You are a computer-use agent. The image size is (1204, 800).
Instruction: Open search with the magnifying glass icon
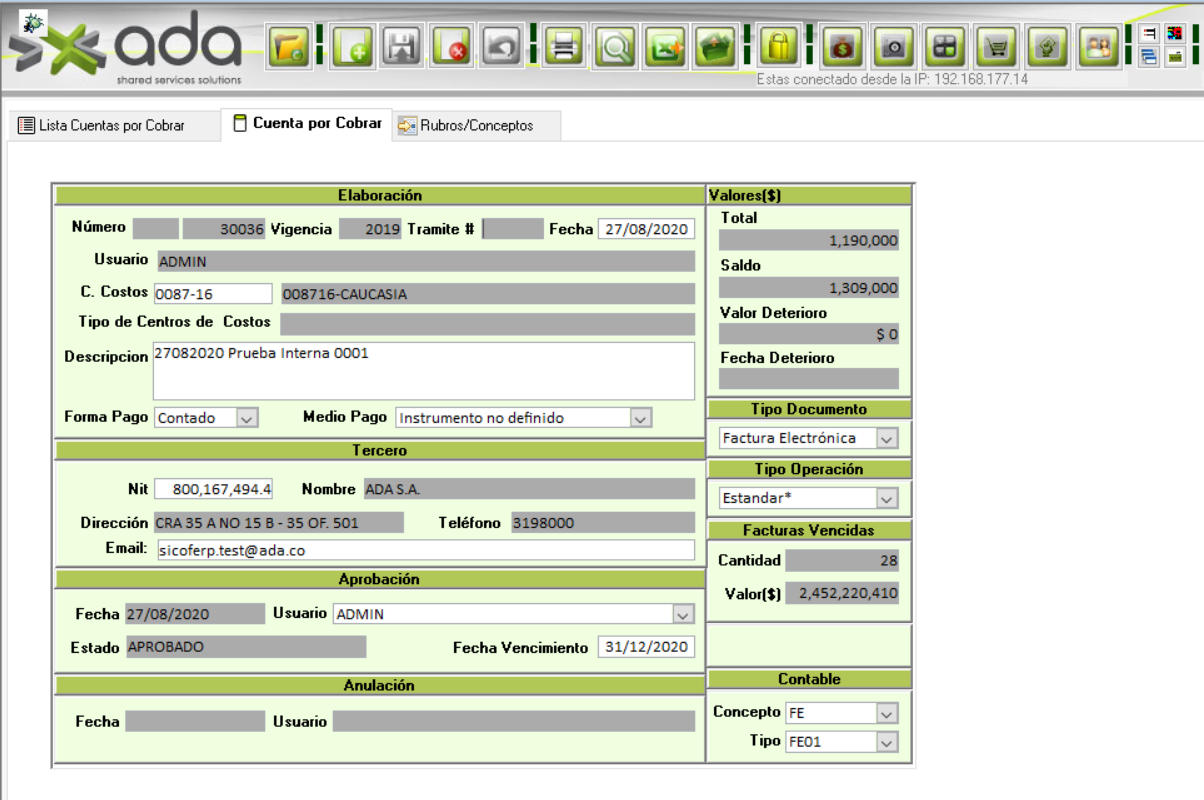point(615,47)
